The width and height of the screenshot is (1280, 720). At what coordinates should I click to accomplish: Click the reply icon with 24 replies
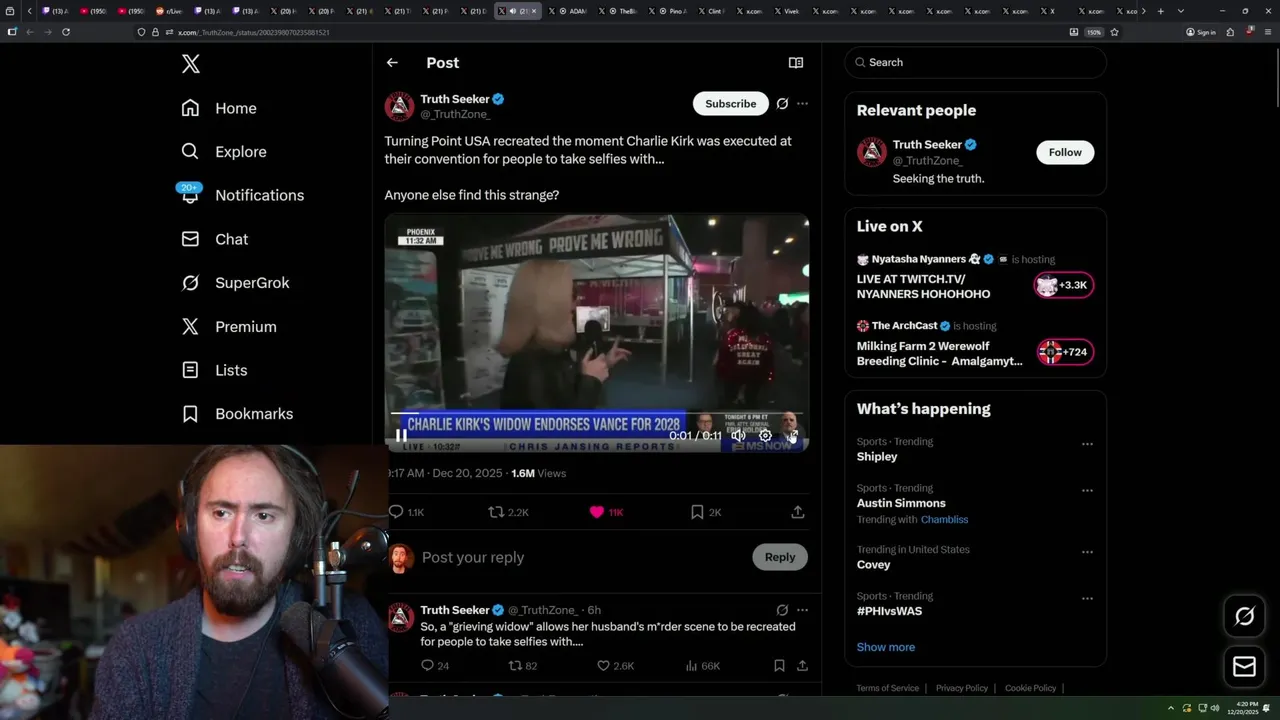click(x=435, y=665)
